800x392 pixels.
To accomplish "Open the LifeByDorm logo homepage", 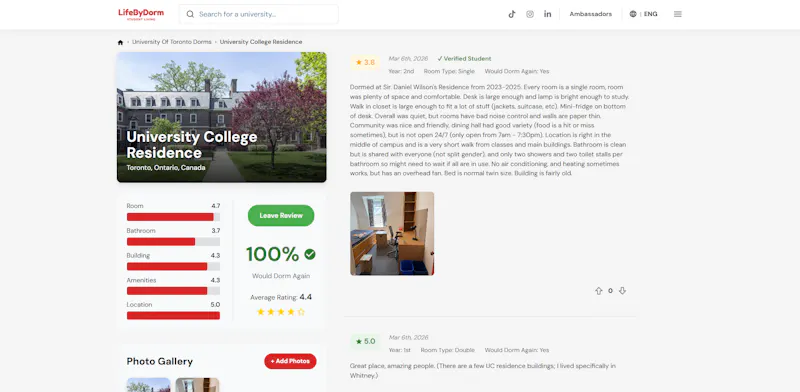I will (141, 14).
